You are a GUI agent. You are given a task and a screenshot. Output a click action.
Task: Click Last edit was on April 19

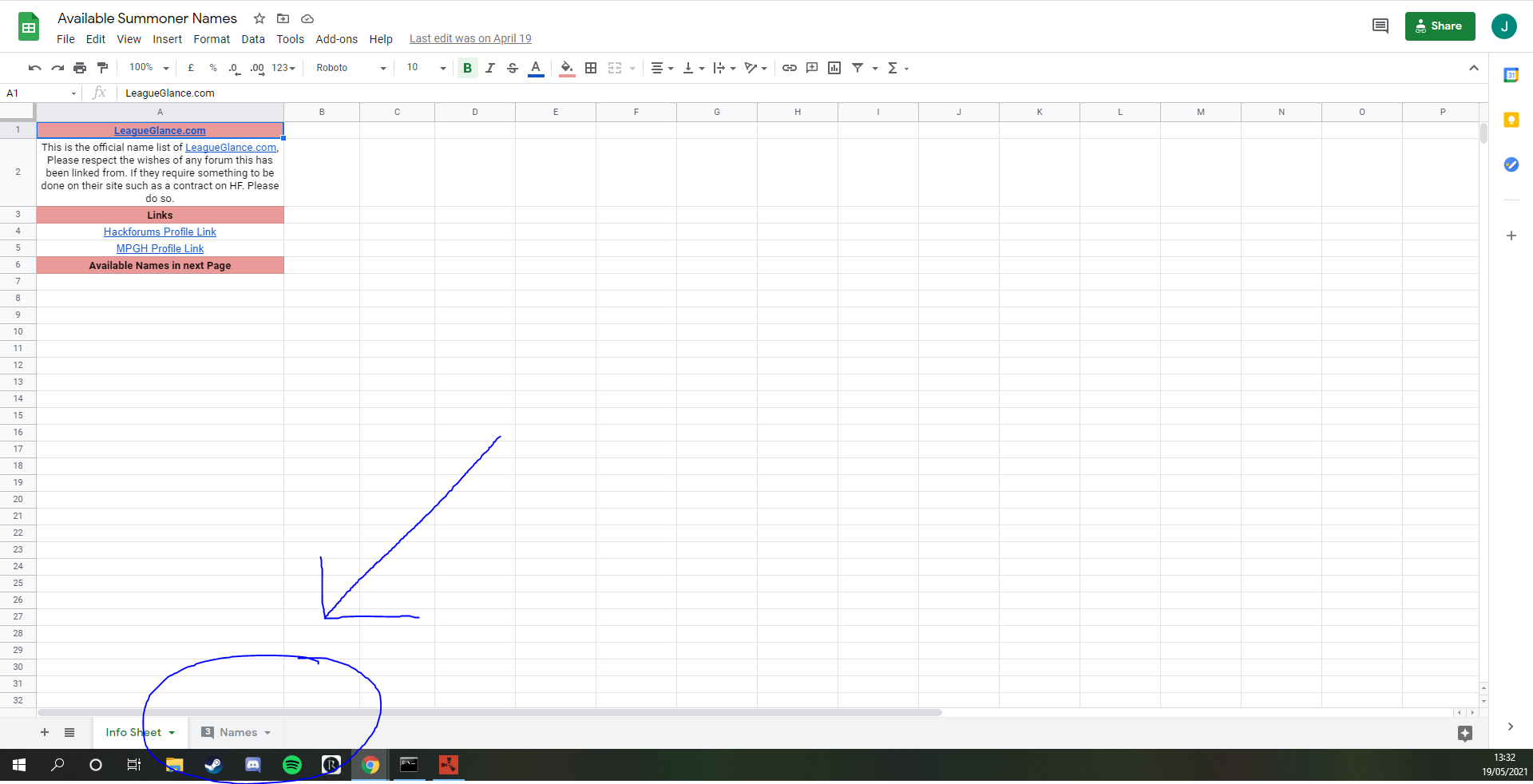[470, 38]
